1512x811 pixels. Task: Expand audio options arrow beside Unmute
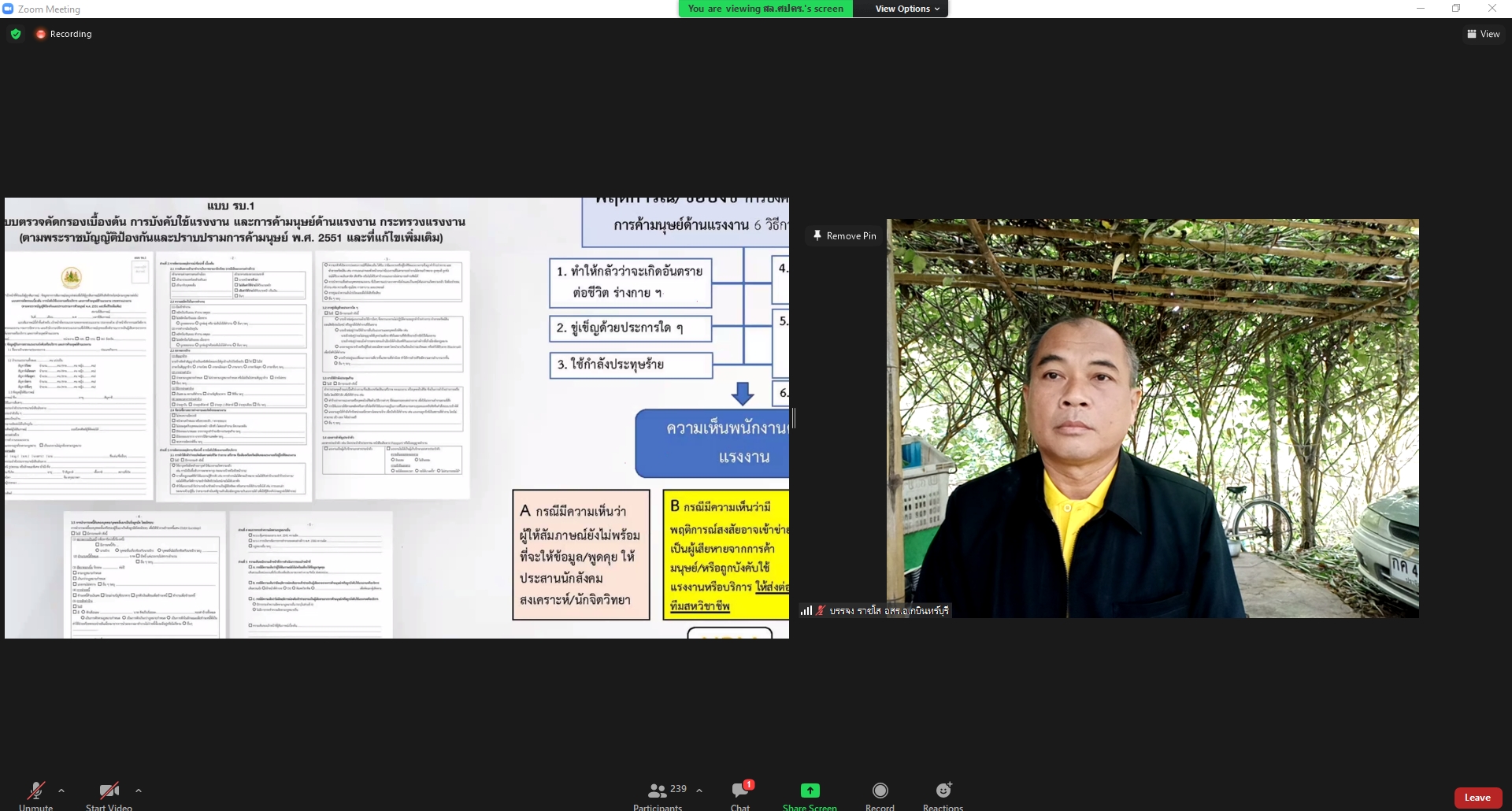point(61,791)
